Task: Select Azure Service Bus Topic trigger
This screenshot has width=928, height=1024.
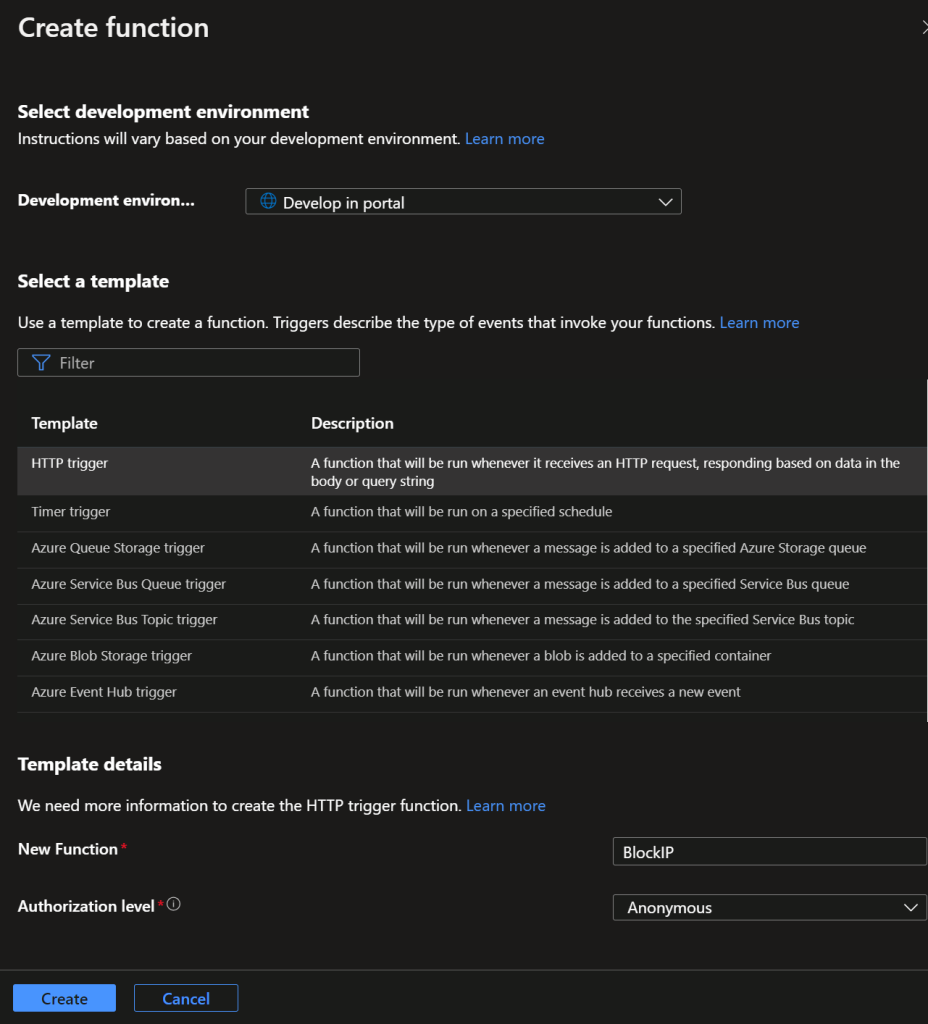Action: coord(124,620)
